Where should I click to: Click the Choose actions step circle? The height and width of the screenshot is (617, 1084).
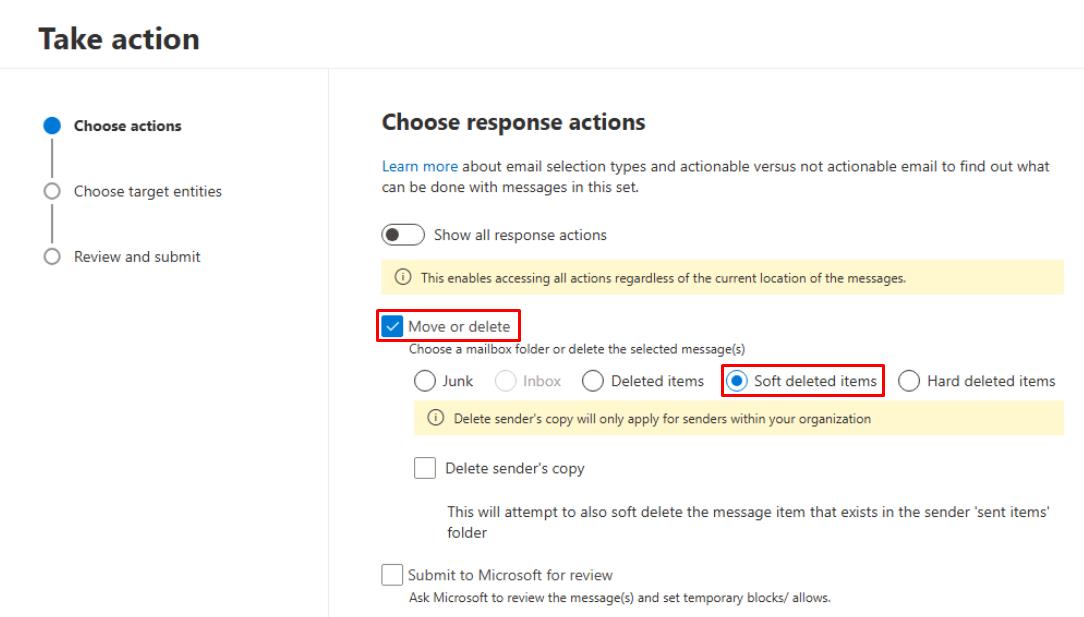pyautogui.click(x=52, y=126)
